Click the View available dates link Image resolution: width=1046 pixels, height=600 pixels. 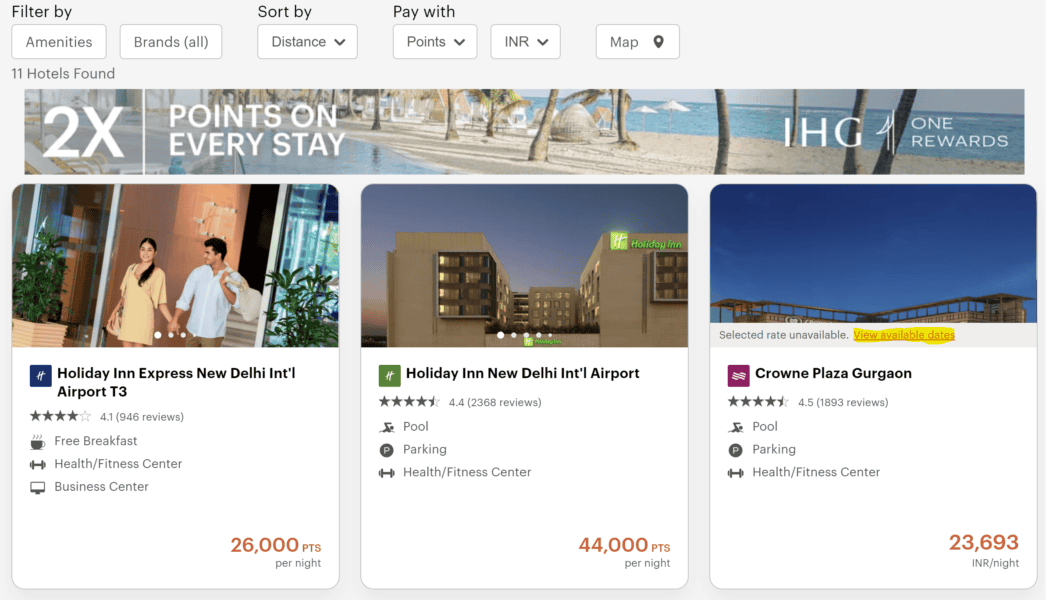click(x=903, y=335)
